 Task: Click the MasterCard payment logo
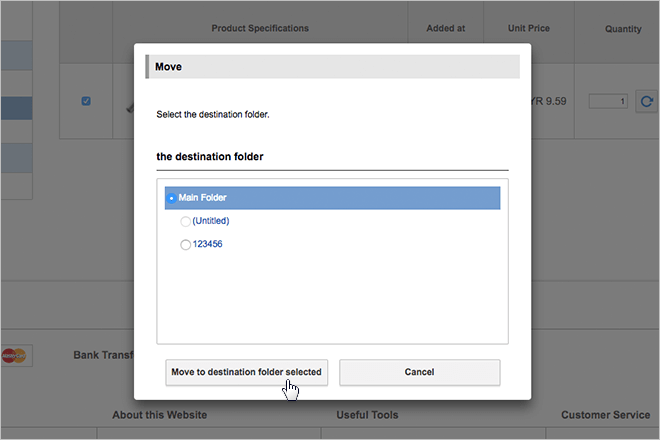(15, 355)
